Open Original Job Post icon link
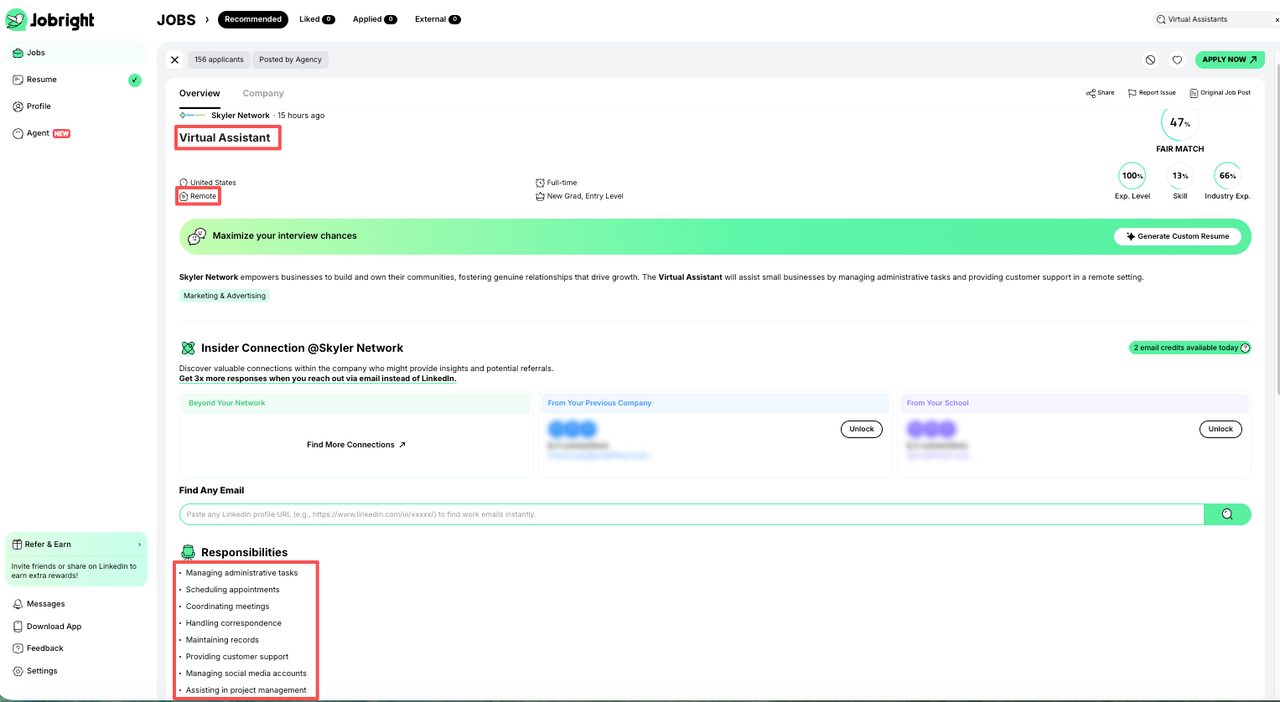 pyautogui.click(x=1194, y=93)
